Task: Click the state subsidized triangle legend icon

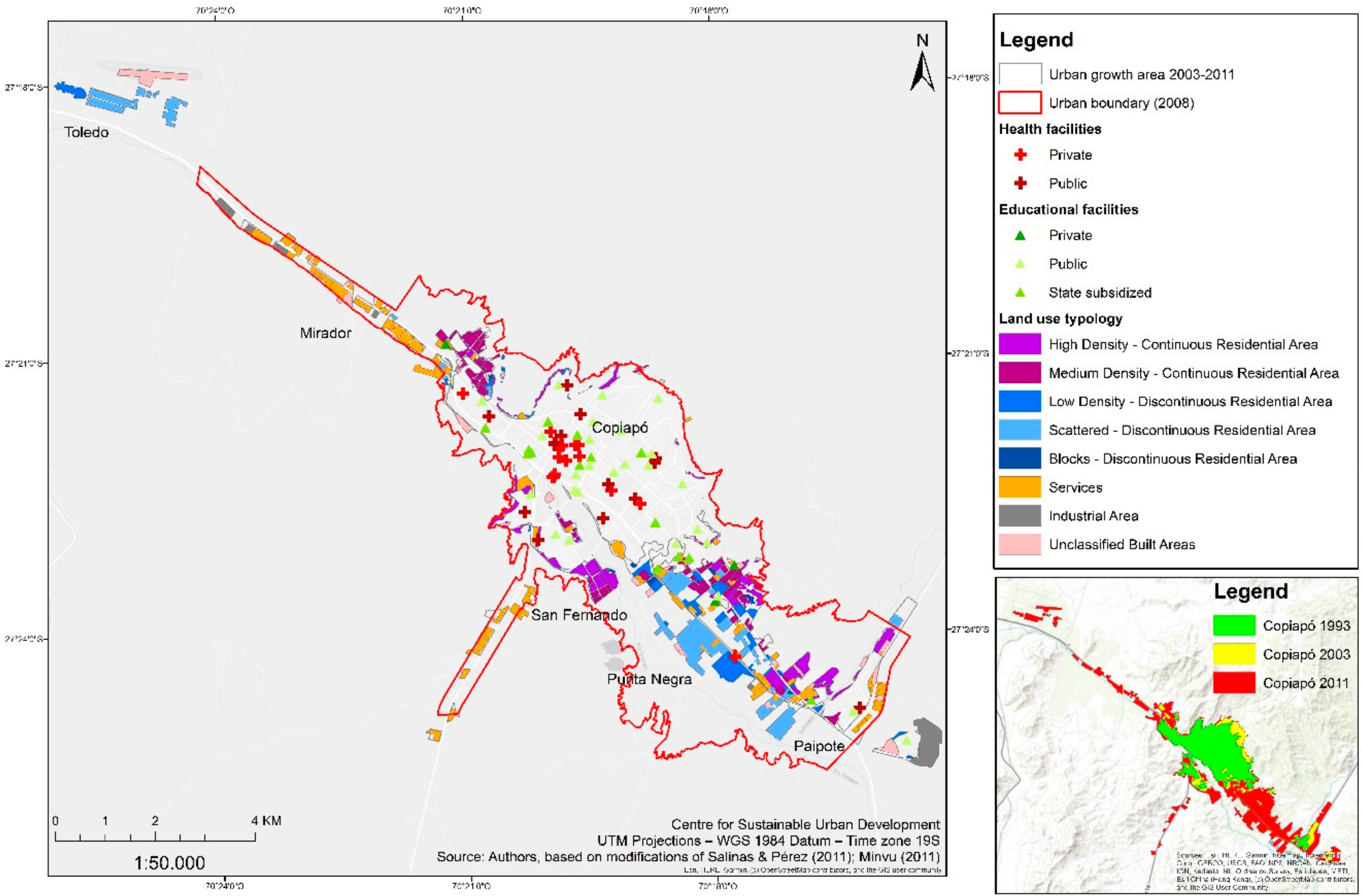Action: coord(1020,293)
